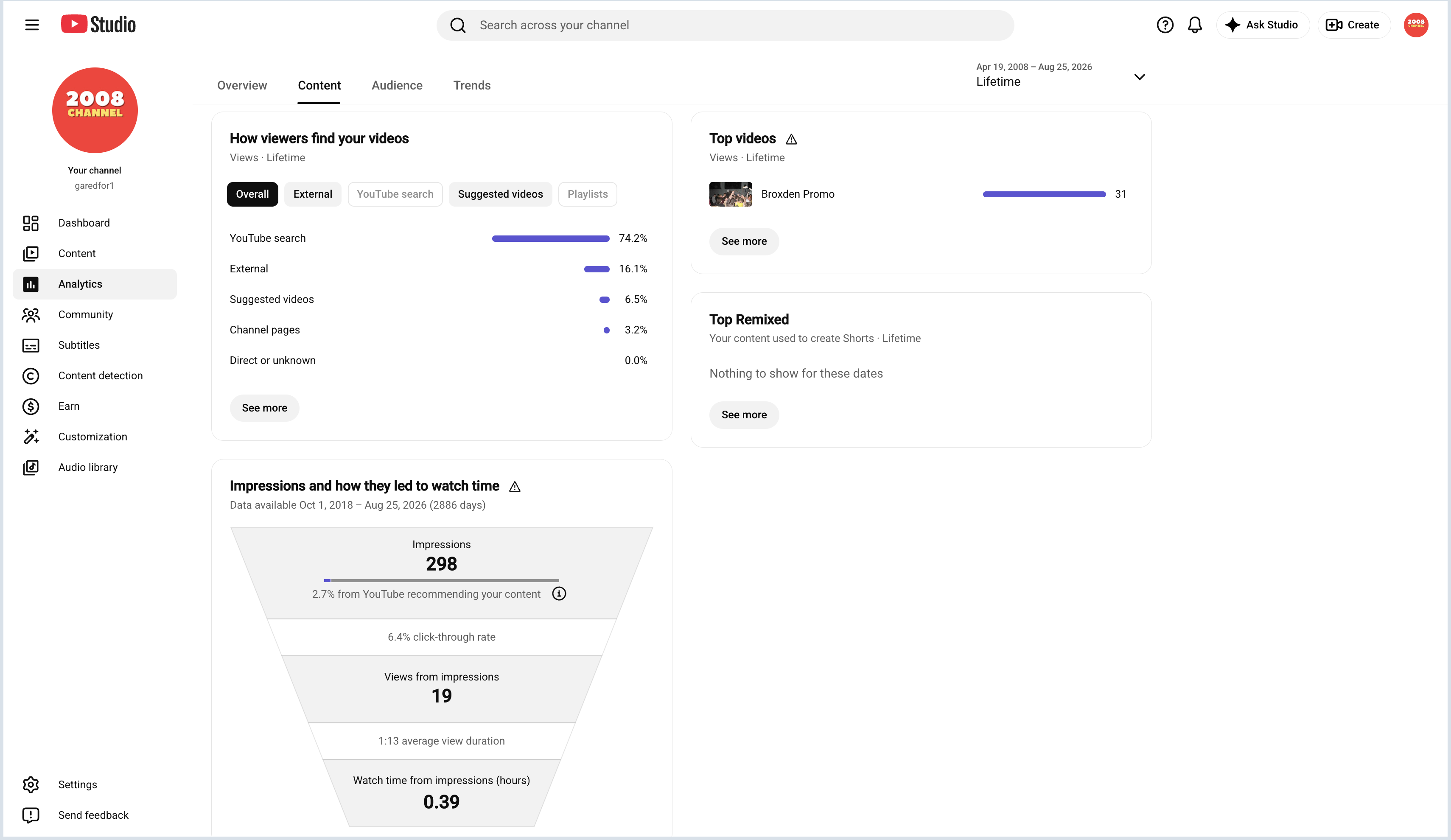Click the Views from impressions 19 value
This screenshot has height=840, width=1451.
[x=442, y=696]
